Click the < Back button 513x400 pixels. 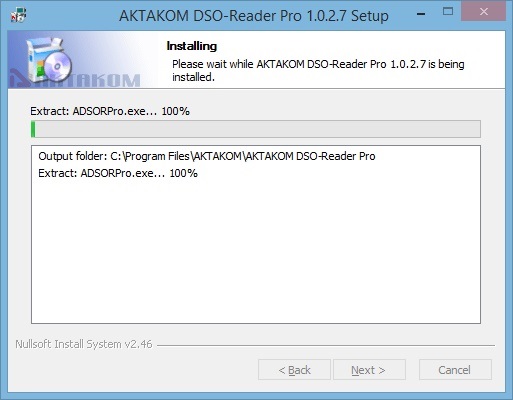point(294,370)
